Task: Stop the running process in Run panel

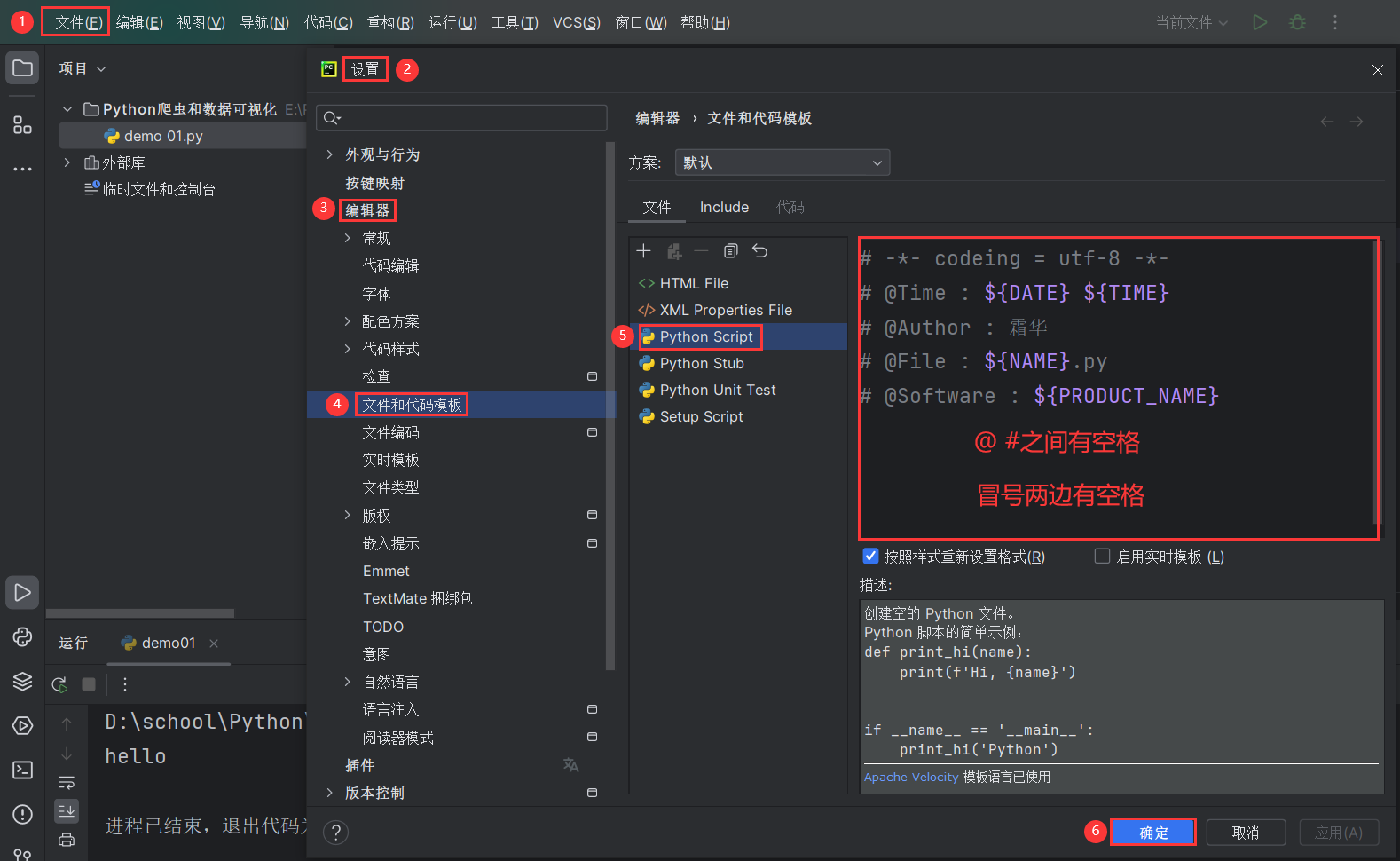Action: tap(89, 684)
